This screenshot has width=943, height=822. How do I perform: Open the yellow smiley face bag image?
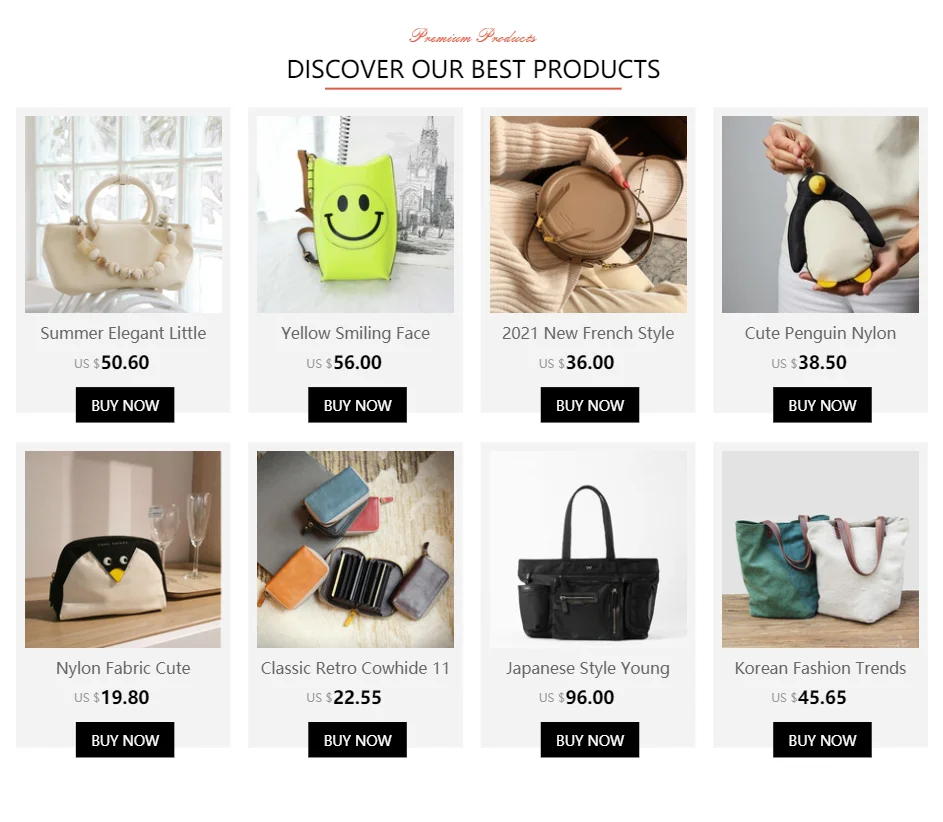[x=355, y=214]
